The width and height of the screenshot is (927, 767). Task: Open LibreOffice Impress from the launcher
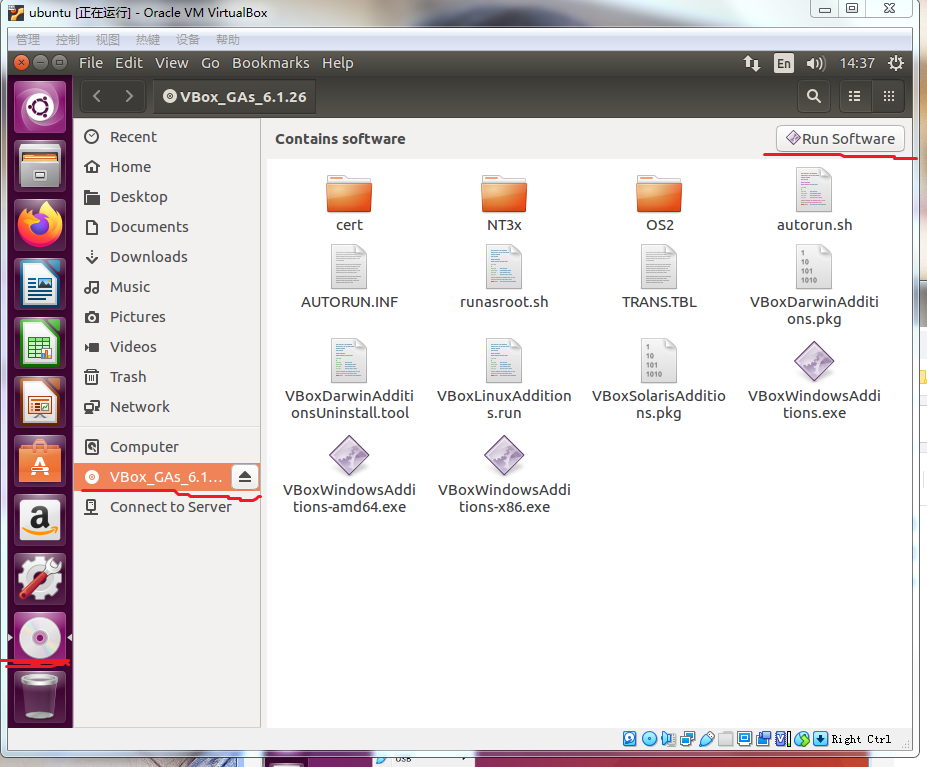click(40, 402)
